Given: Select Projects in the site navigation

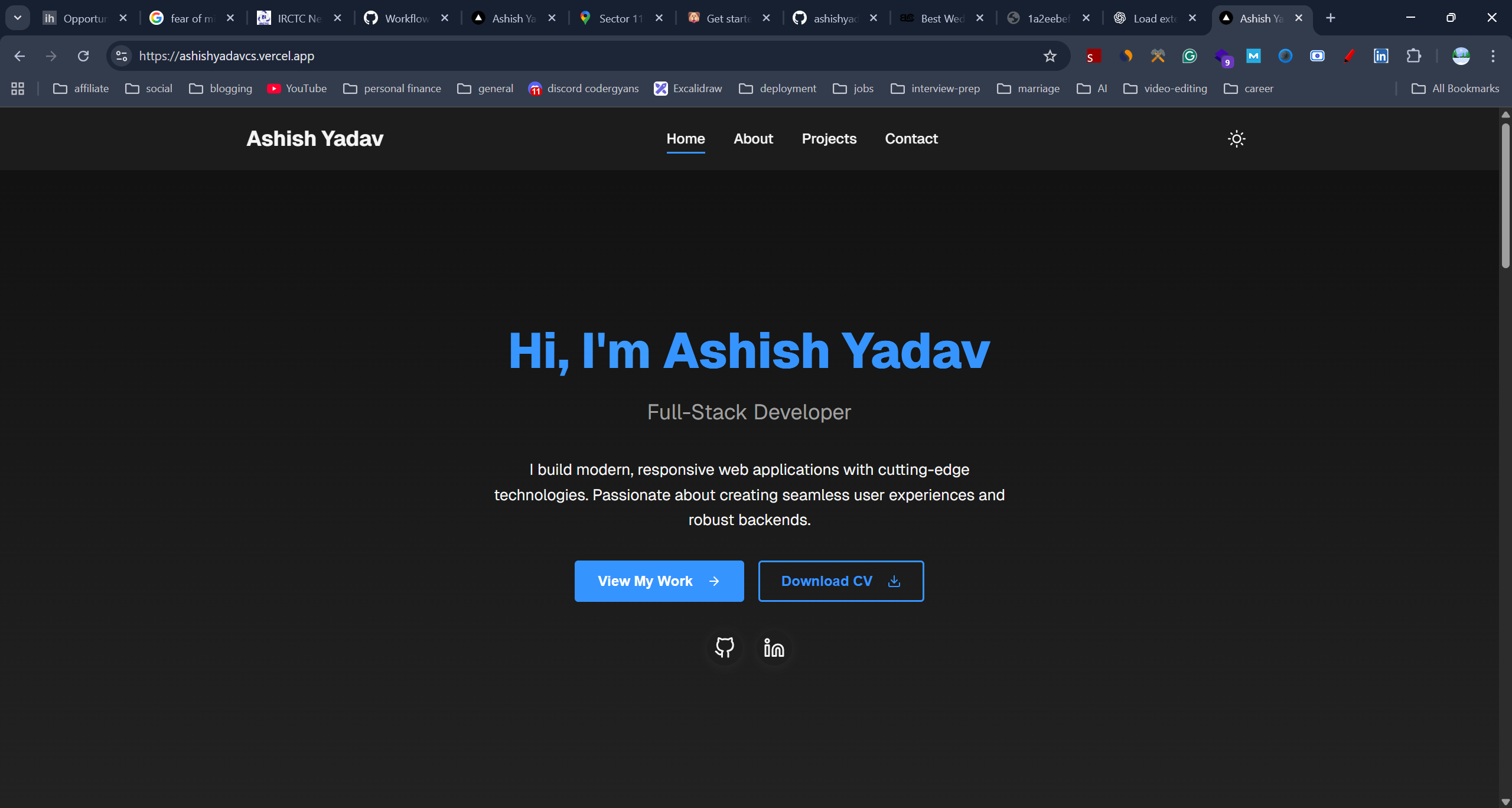Looking at the screenshot, I should (829, 138).
